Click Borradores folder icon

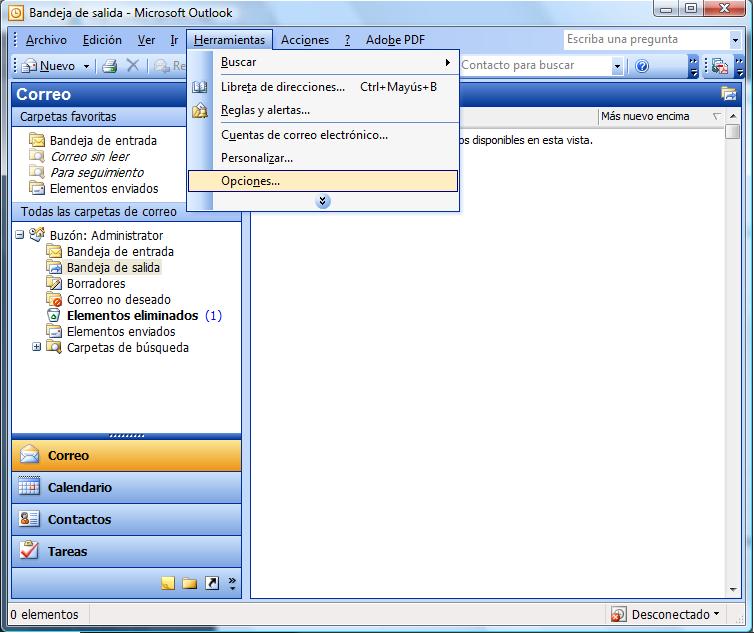point(54,283)
